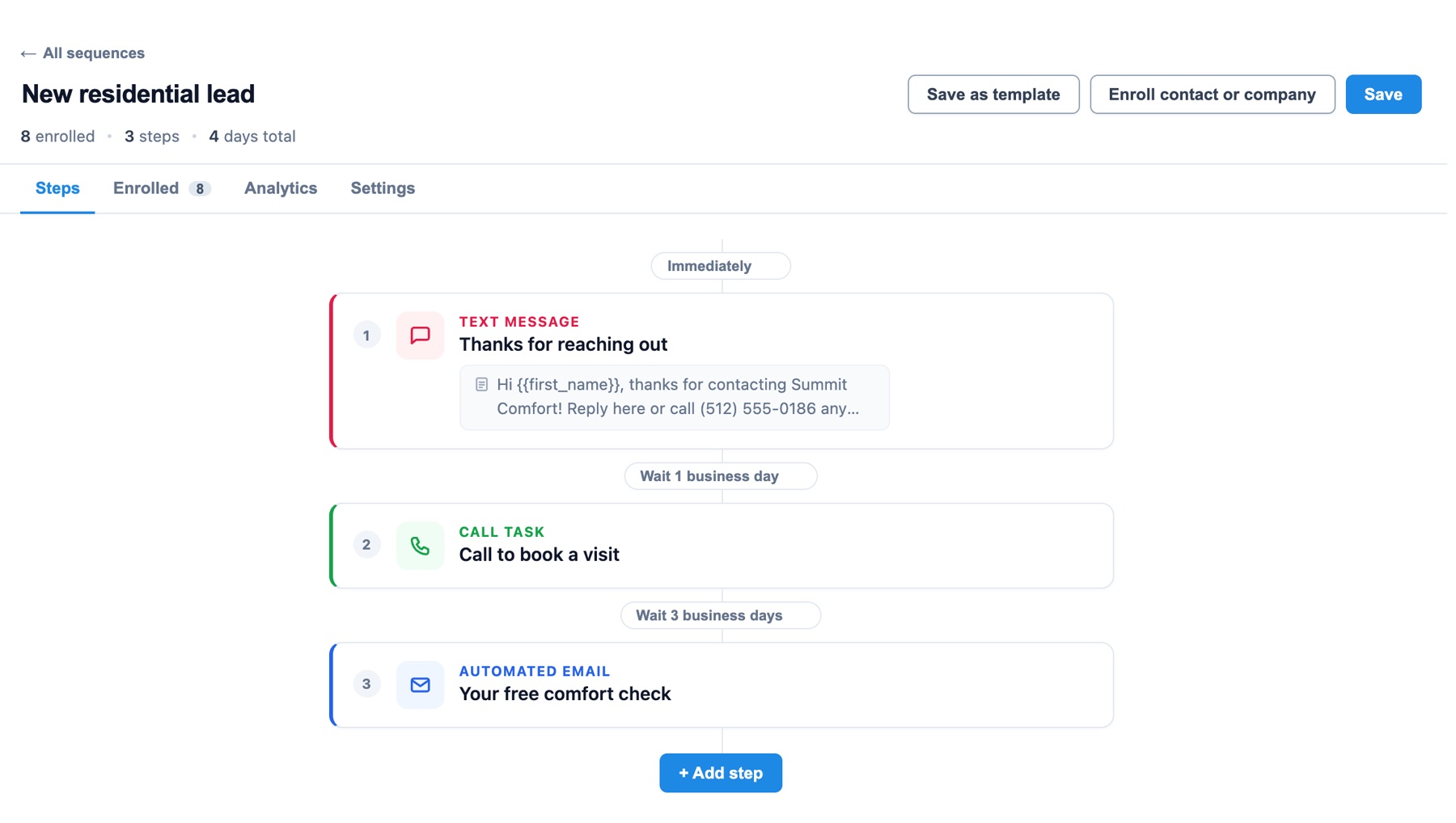Click the New residential lead title
This screenshot has width=1456, height=823.
(x=138, y=94)
